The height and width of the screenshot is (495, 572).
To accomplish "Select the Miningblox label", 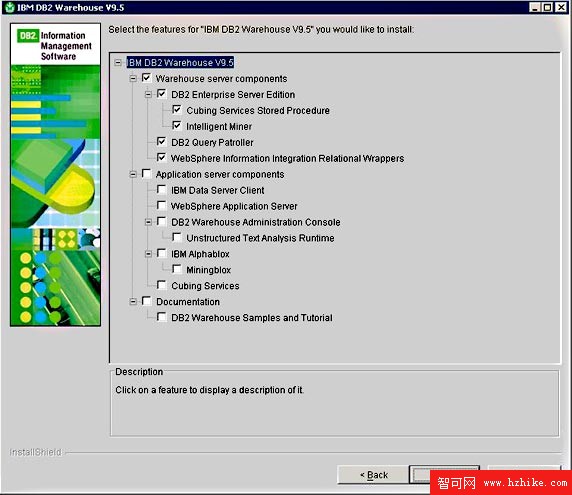I will click(209, 270).
